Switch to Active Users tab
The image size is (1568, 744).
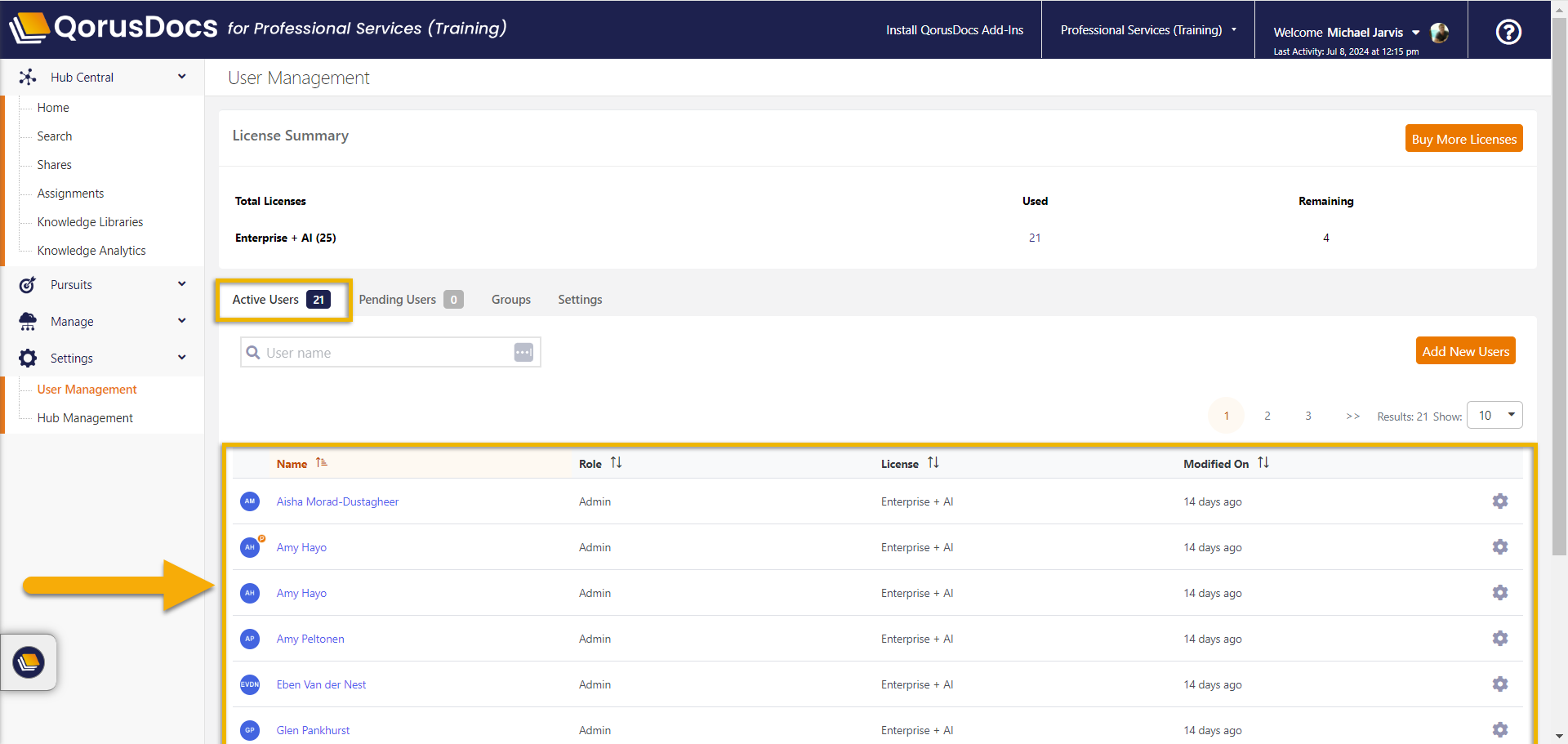283,300
